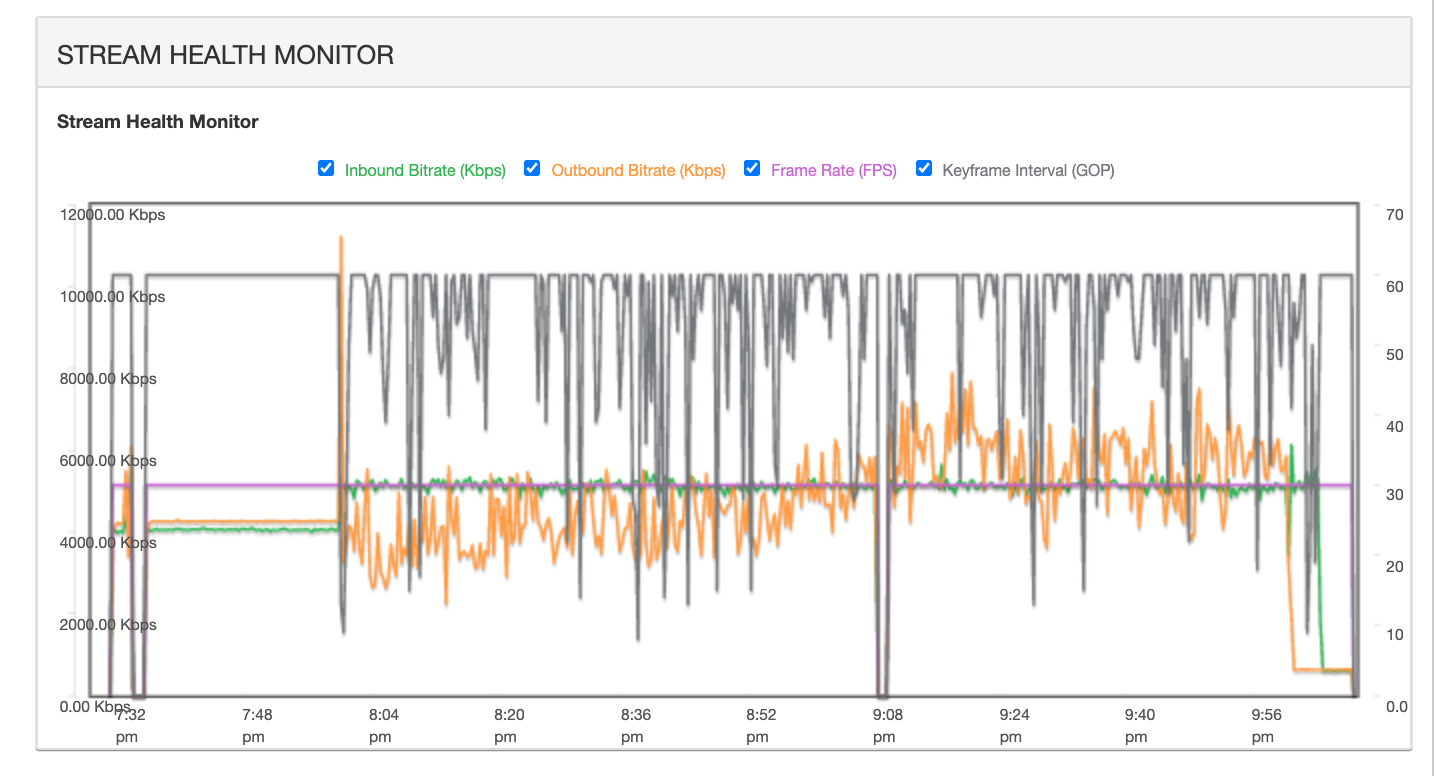Click the STREAM HEALTH MONITOR panel header
The height and width of the screenshot is (780, 1436).
225,55
